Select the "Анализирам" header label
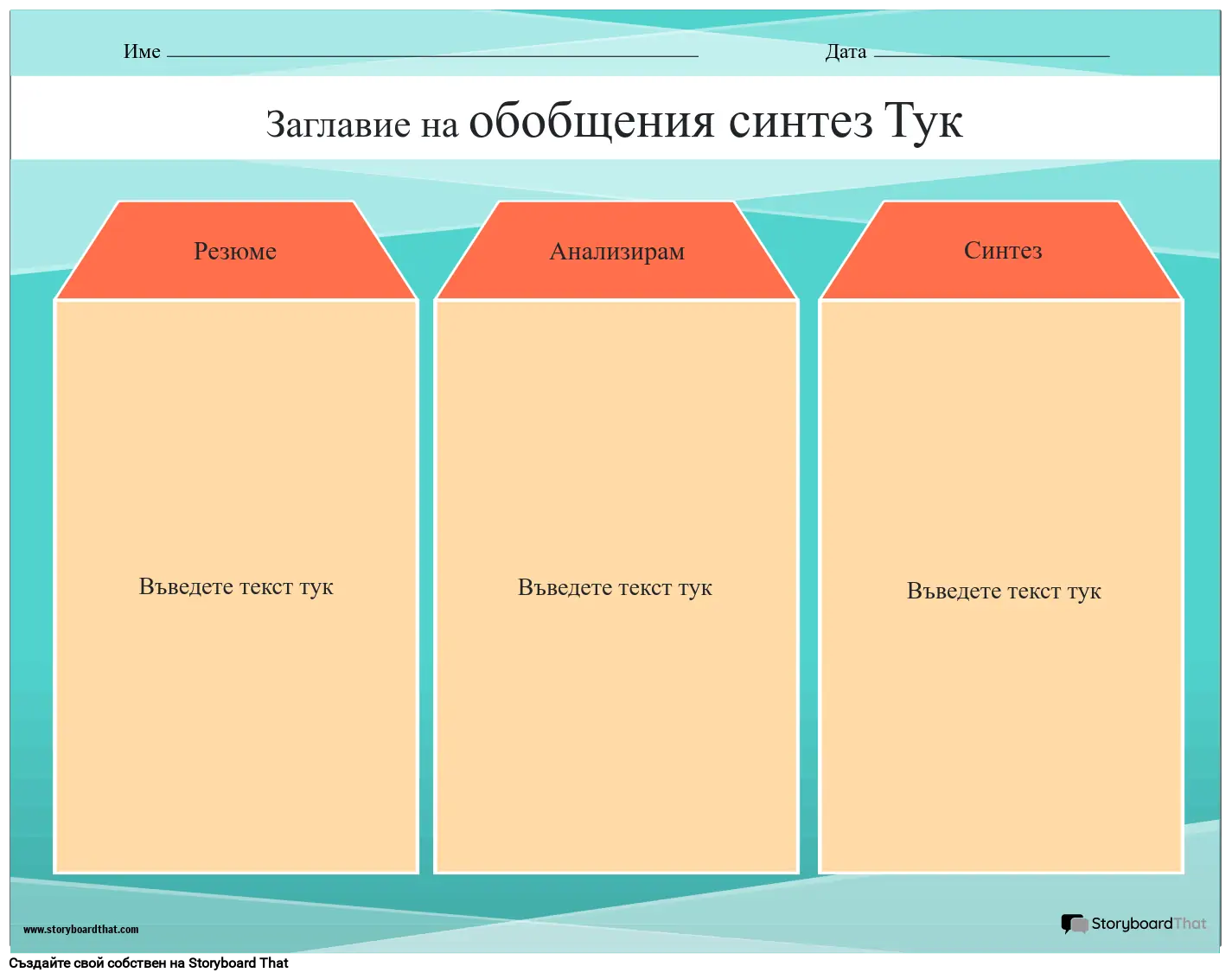Screen dimensions: 1232x979 616,252
